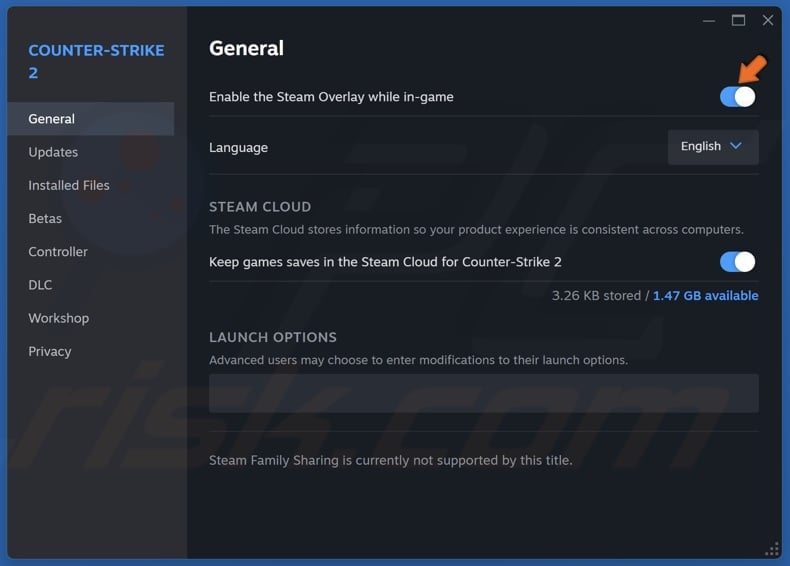Maximize the properties window
This screenshot has height=566, width=790.
point(738,20)
